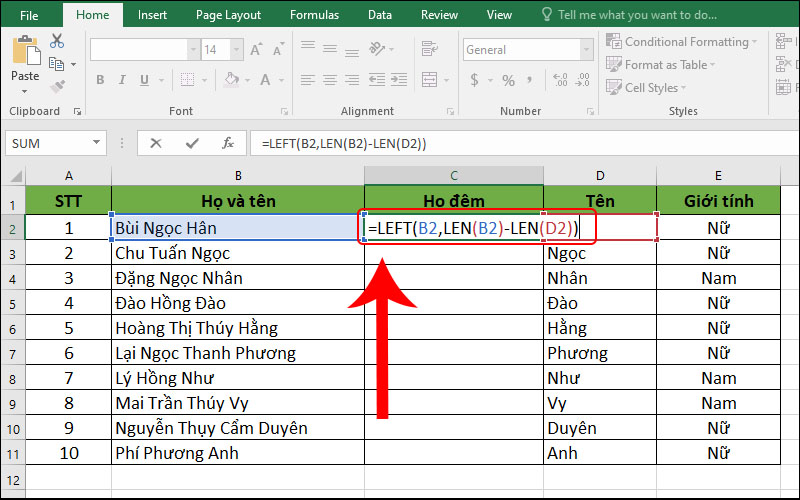Click the Format Painter brush icon

(57, 87)
